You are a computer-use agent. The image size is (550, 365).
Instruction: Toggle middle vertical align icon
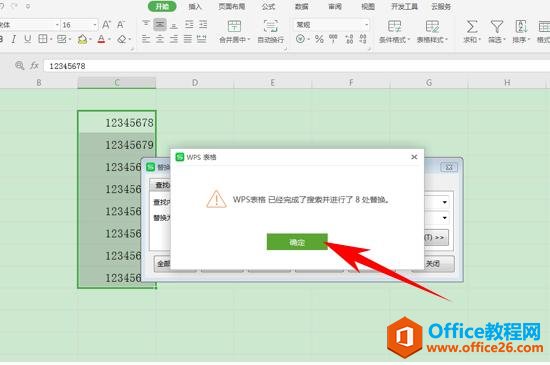point(160,24)
